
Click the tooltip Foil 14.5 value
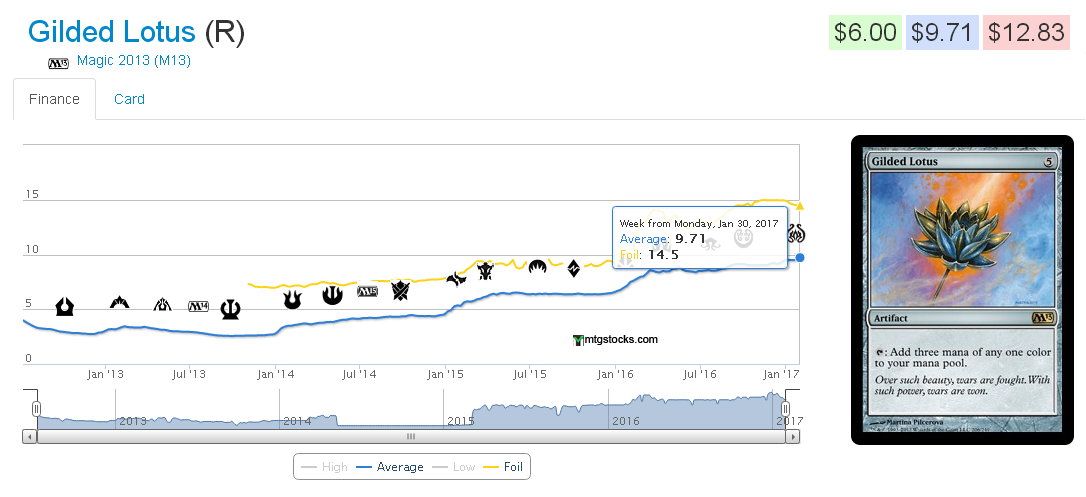click(x=663, y=255)
